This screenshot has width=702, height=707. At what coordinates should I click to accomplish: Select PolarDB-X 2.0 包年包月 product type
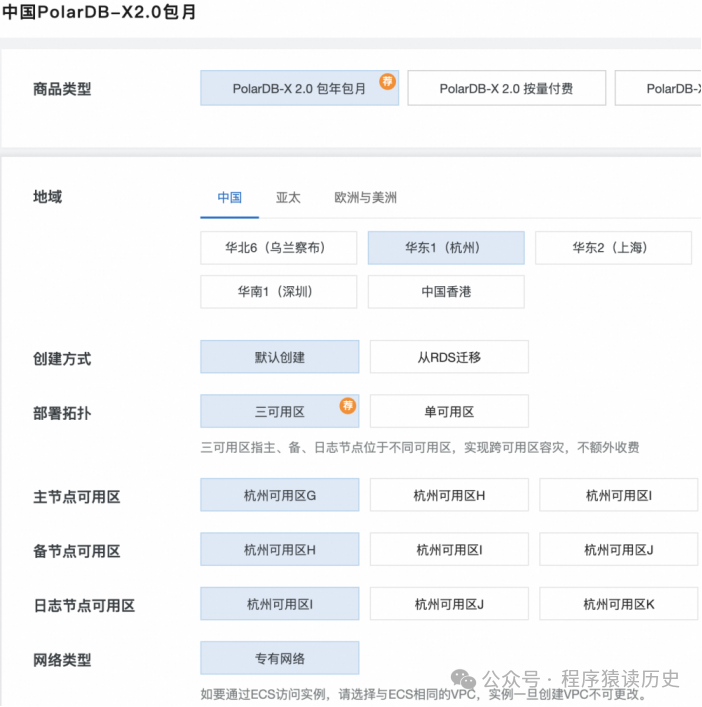point(299,88)
